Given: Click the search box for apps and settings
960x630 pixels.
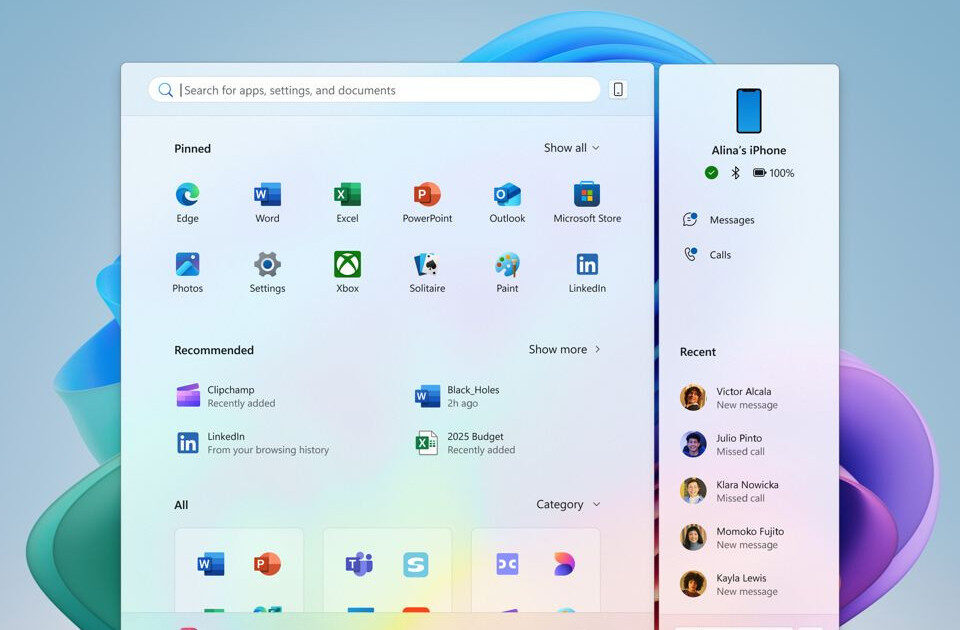Looking at the screenshot, I should click(374, 90).
